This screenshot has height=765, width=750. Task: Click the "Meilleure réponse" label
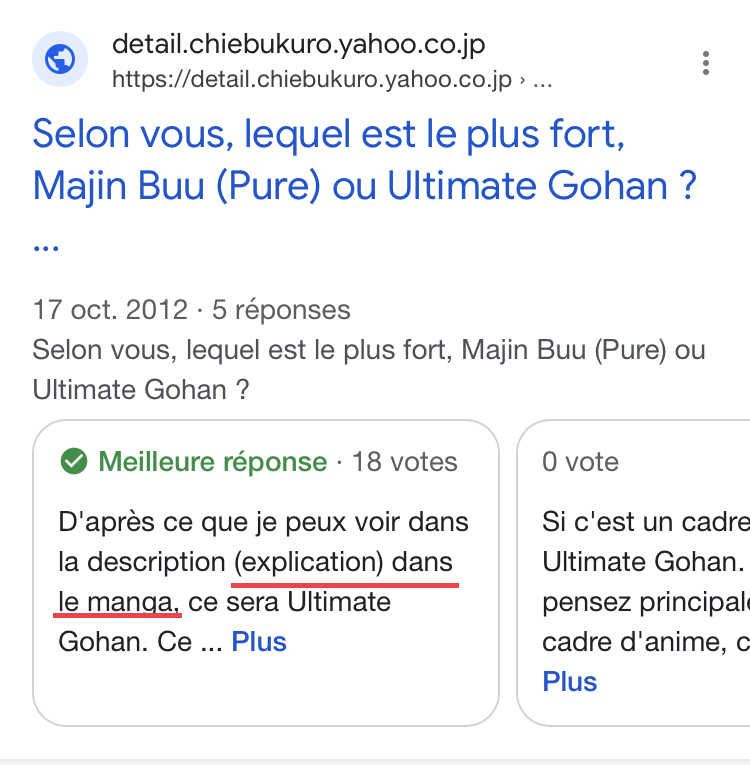pos(212,462)
